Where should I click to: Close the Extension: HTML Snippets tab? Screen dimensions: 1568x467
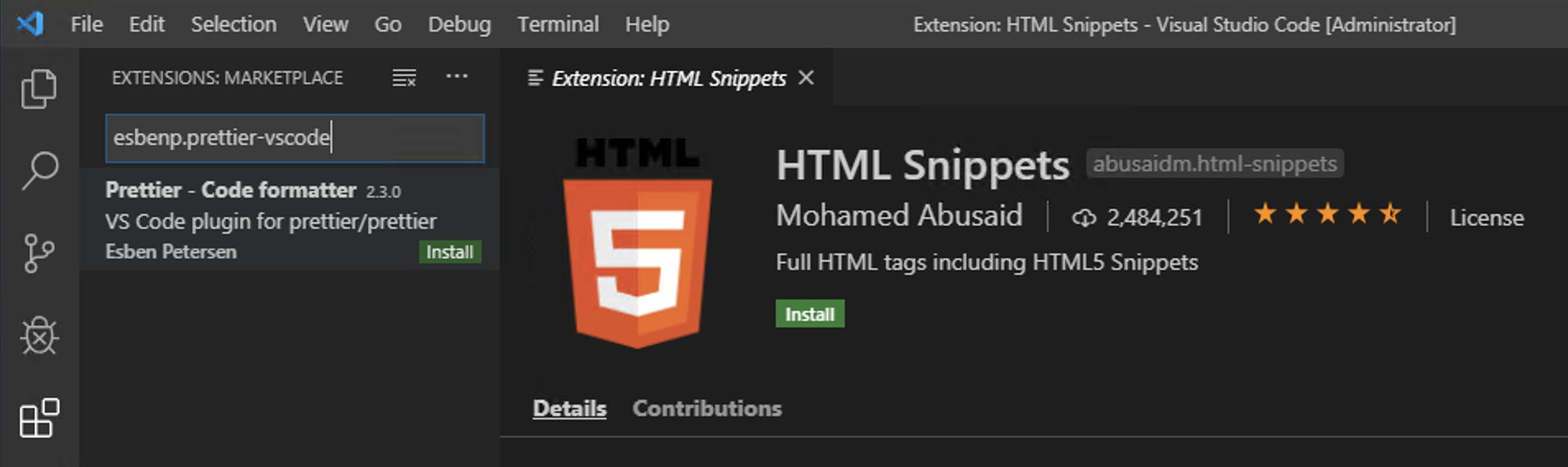pos(806,77)
